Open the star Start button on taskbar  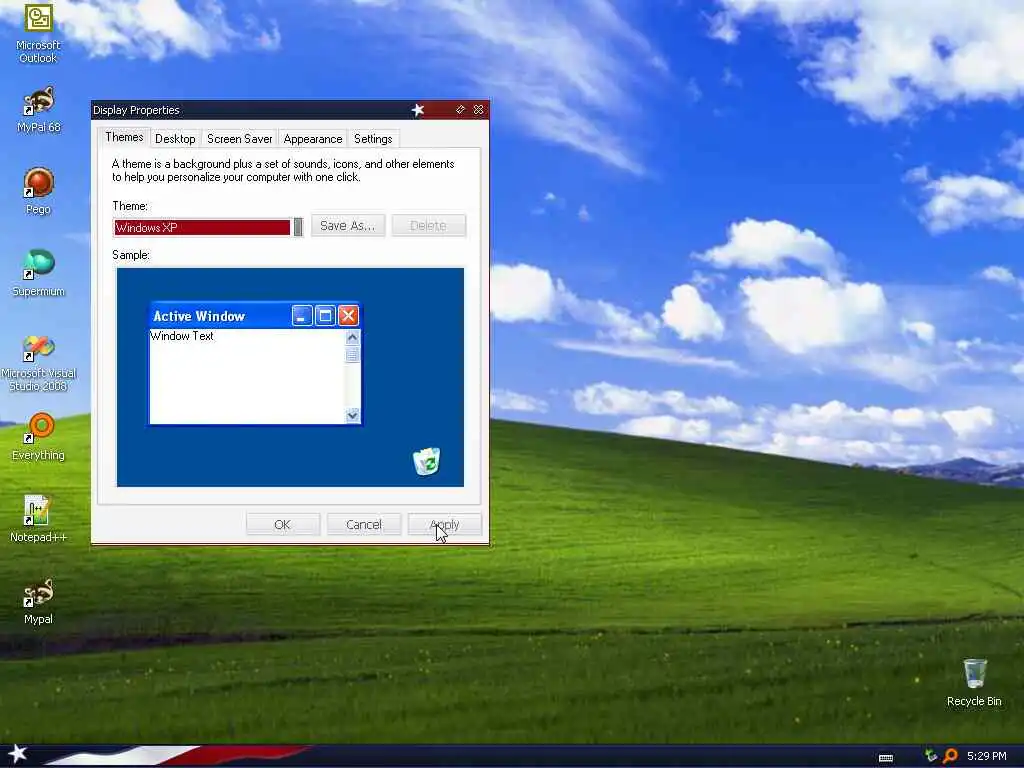point(18,754)
